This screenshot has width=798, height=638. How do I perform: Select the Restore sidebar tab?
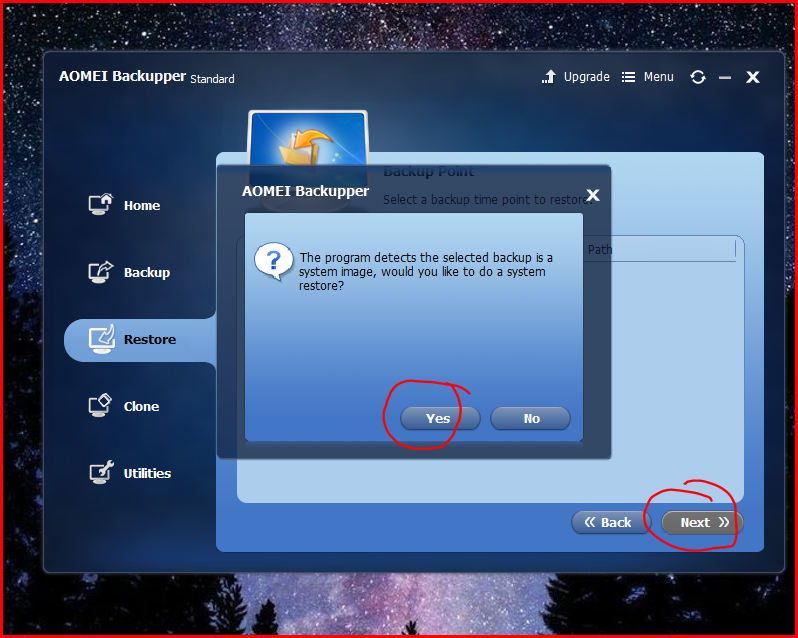[x=140, y=340]
